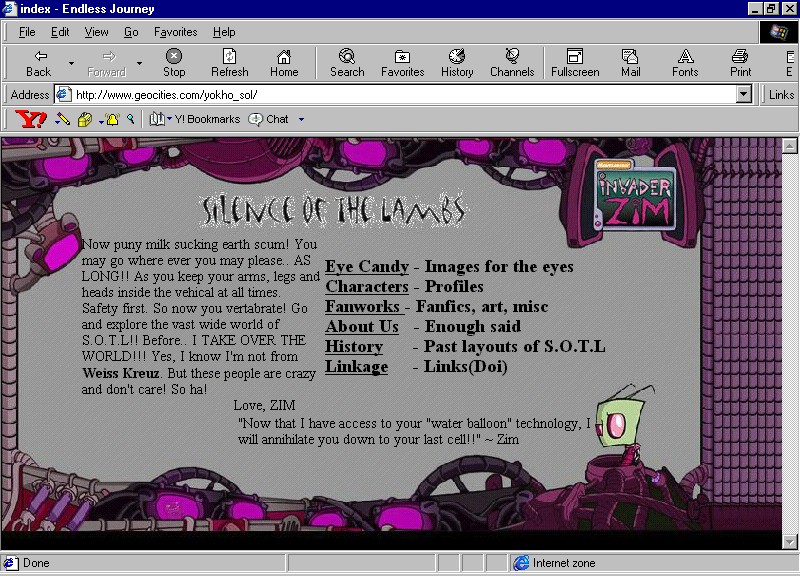Click the Back navigation button
800x576 pixels.
tap(39, 63)
